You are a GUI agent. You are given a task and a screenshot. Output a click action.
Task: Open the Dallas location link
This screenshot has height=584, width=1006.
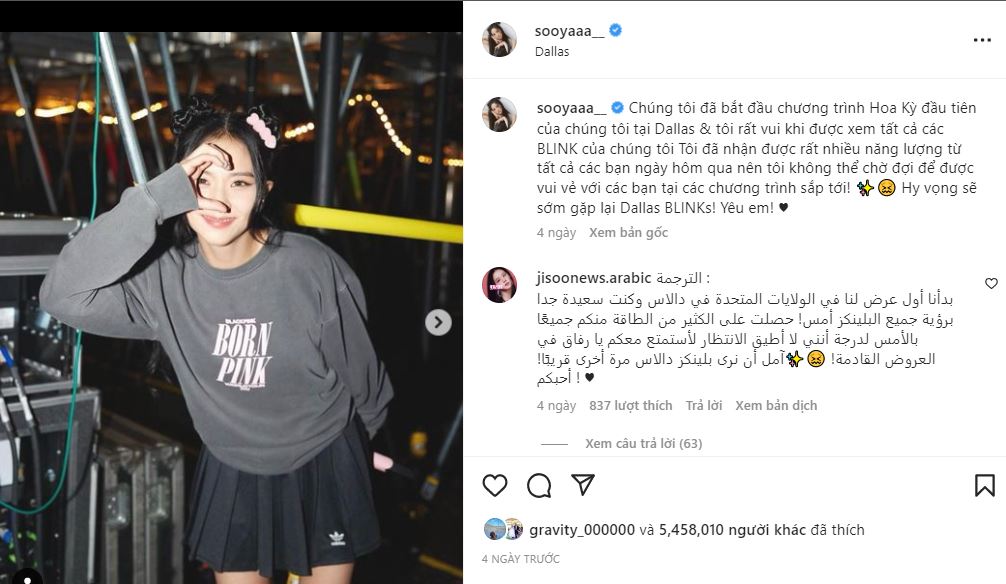tap(552, 51)
